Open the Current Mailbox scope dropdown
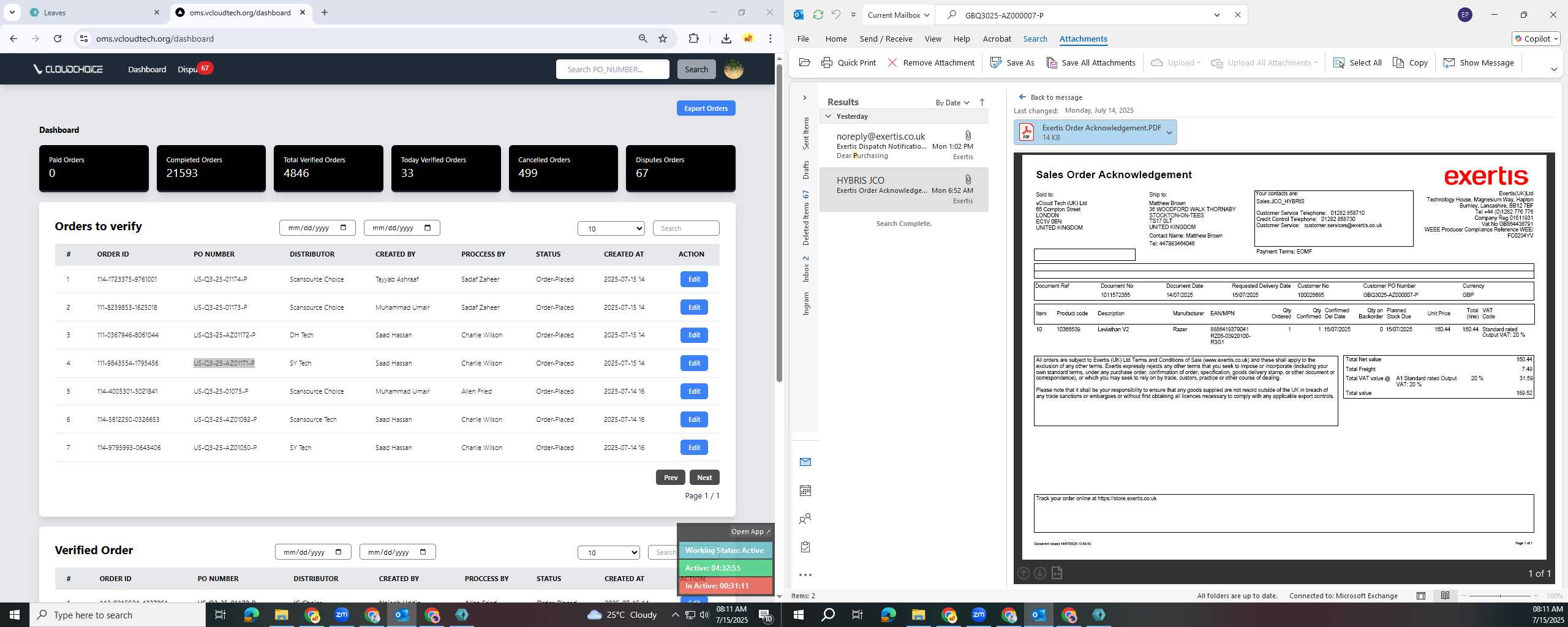 click(899, 15)
